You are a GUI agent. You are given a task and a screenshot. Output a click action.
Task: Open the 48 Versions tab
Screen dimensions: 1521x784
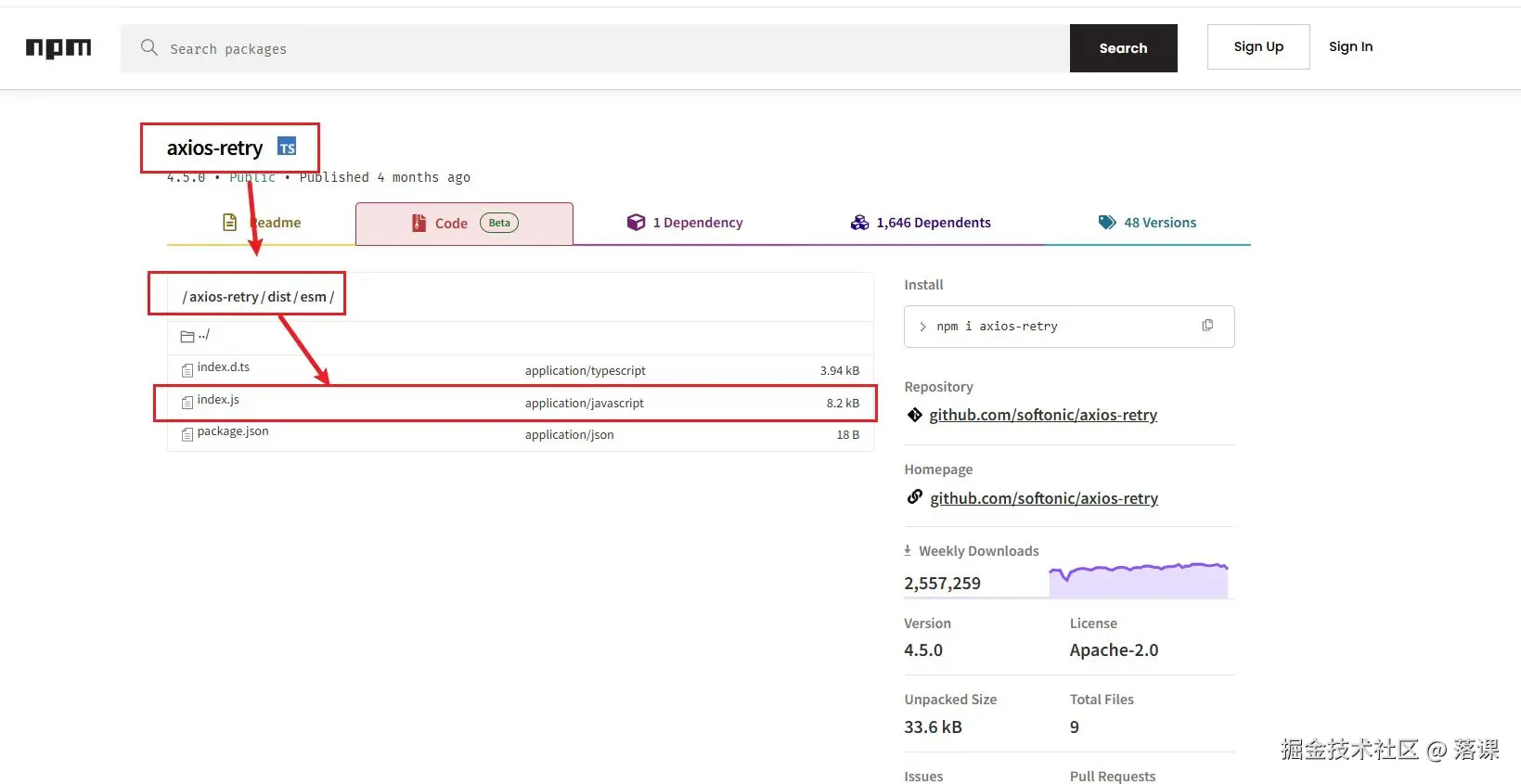click(x=1147, y=223)
